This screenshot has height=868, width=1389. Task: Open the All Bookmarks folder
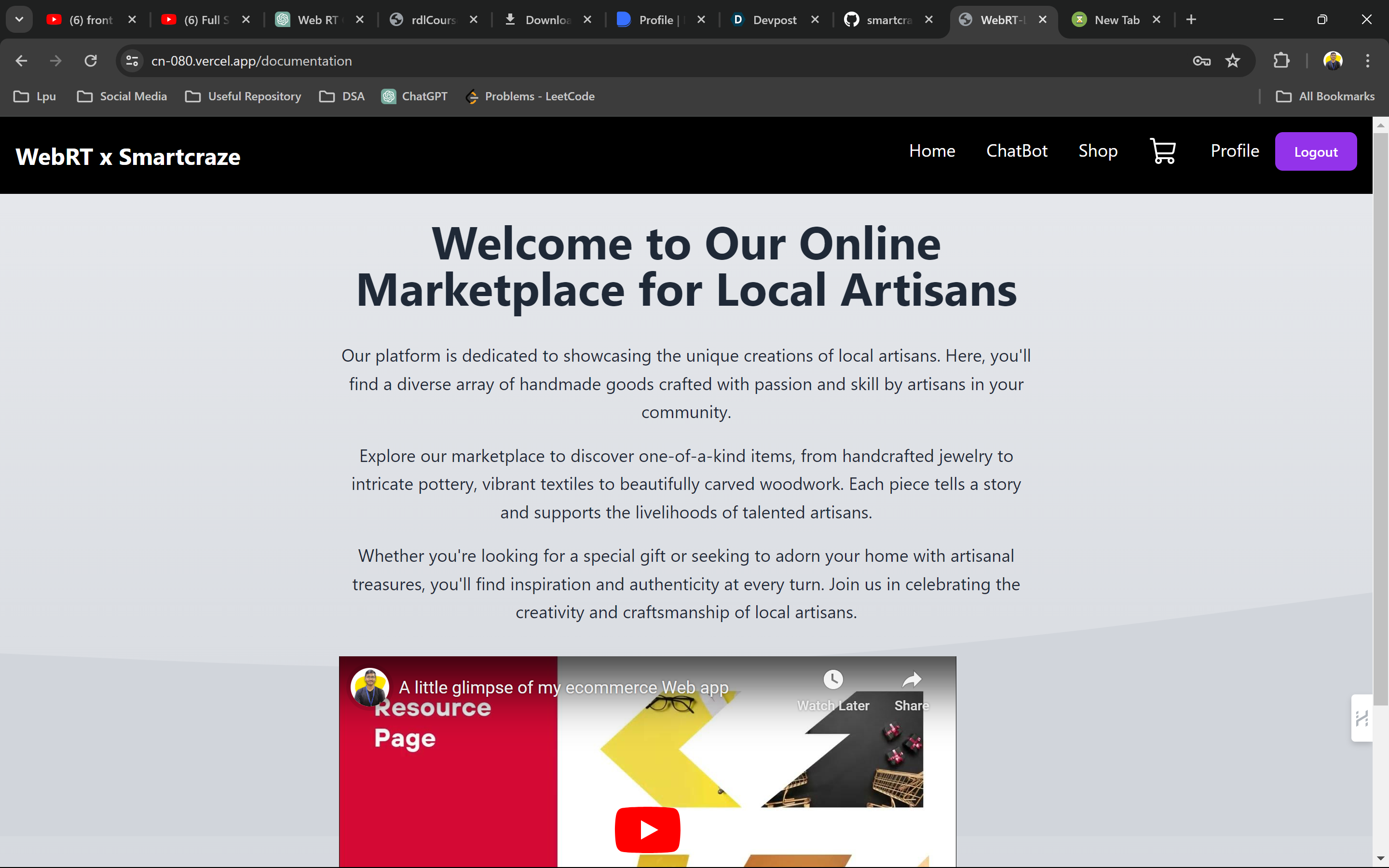tap(1325, 96)
